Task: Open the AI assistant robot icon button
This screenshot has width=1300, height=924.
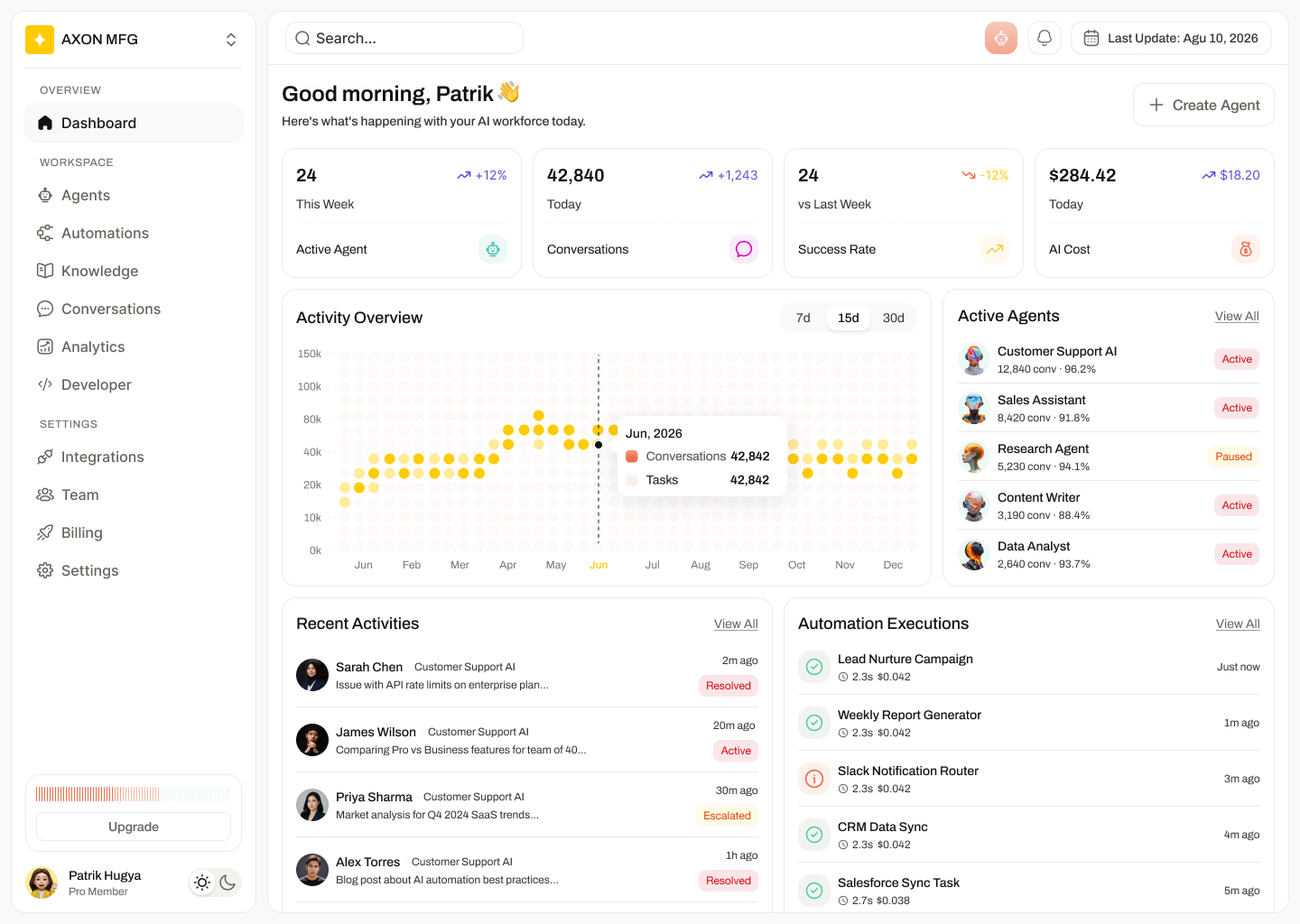Action: click(1001, 38)
